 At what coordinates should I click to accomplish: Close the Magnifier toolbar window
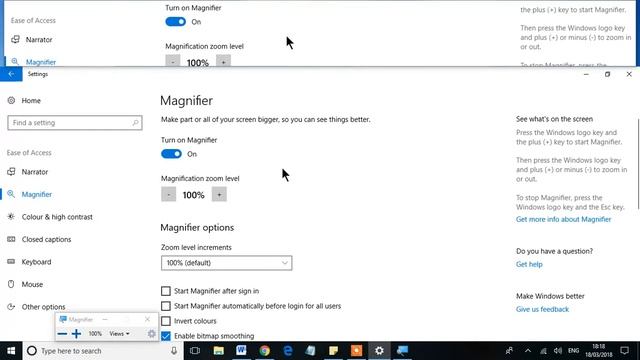147,319
